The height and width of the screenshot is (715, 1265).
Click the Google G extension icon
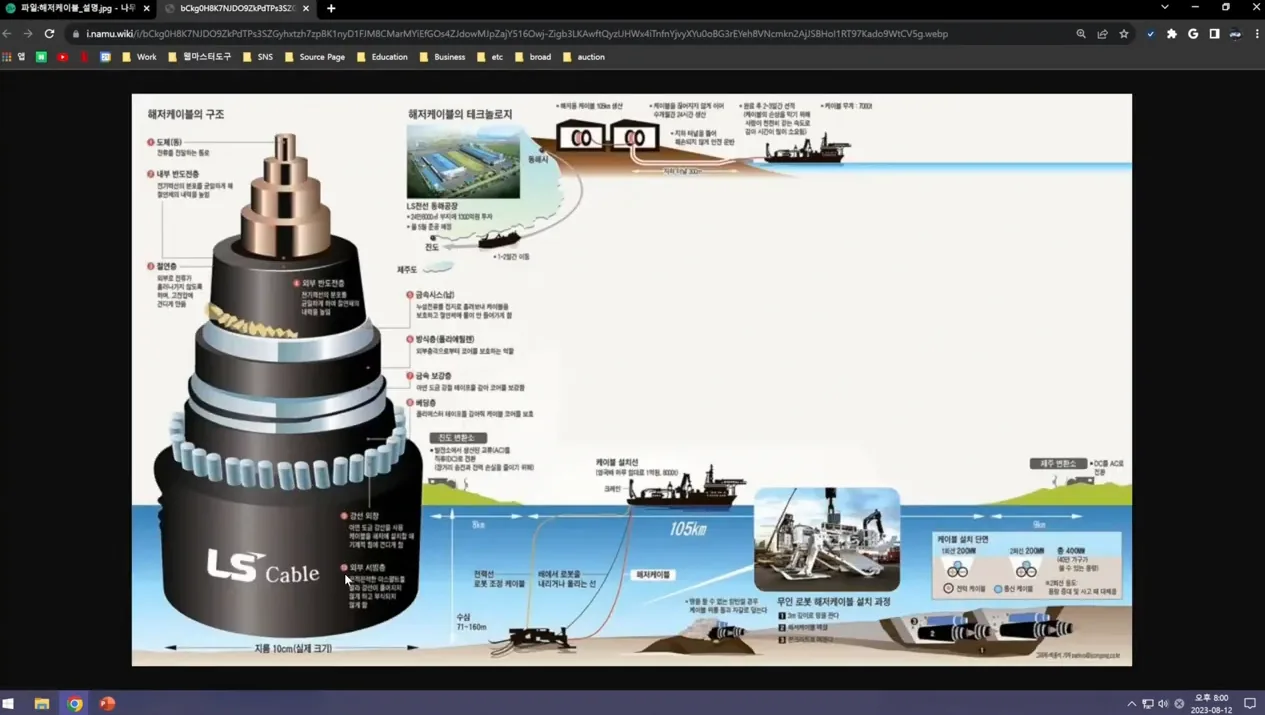(1193, 34)
